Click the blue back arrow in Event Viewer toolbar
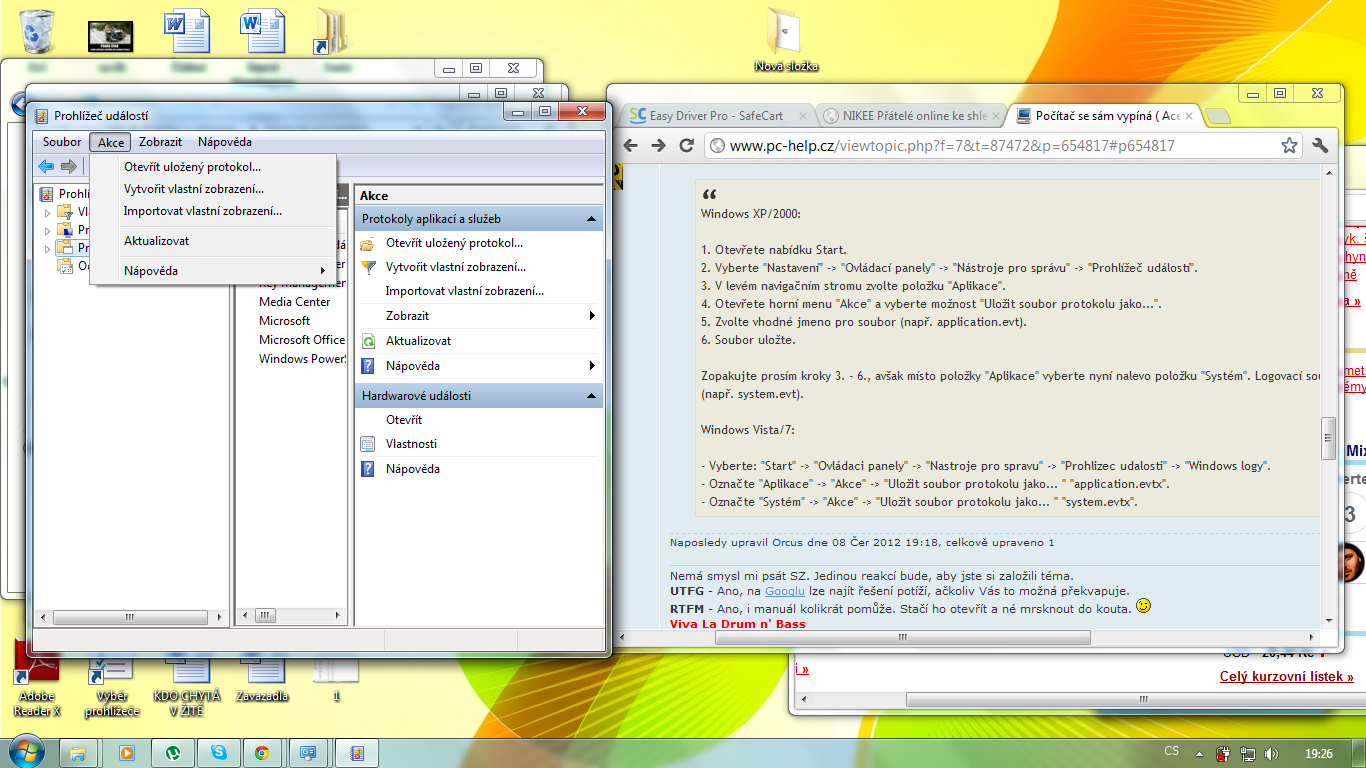The image size is (1366, 768). [46, 166]
